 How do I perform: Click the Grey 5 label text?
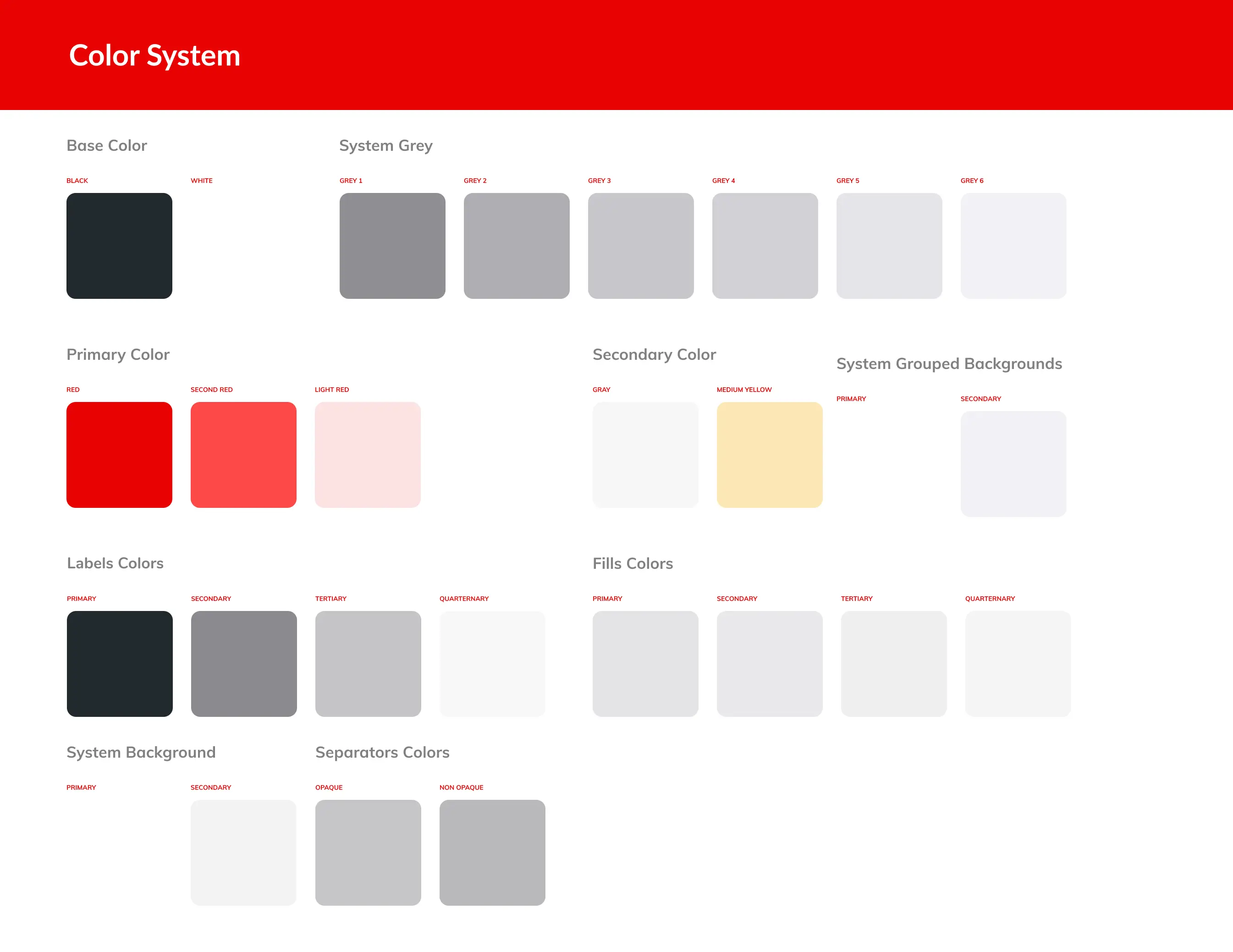(x=848, y=181)
